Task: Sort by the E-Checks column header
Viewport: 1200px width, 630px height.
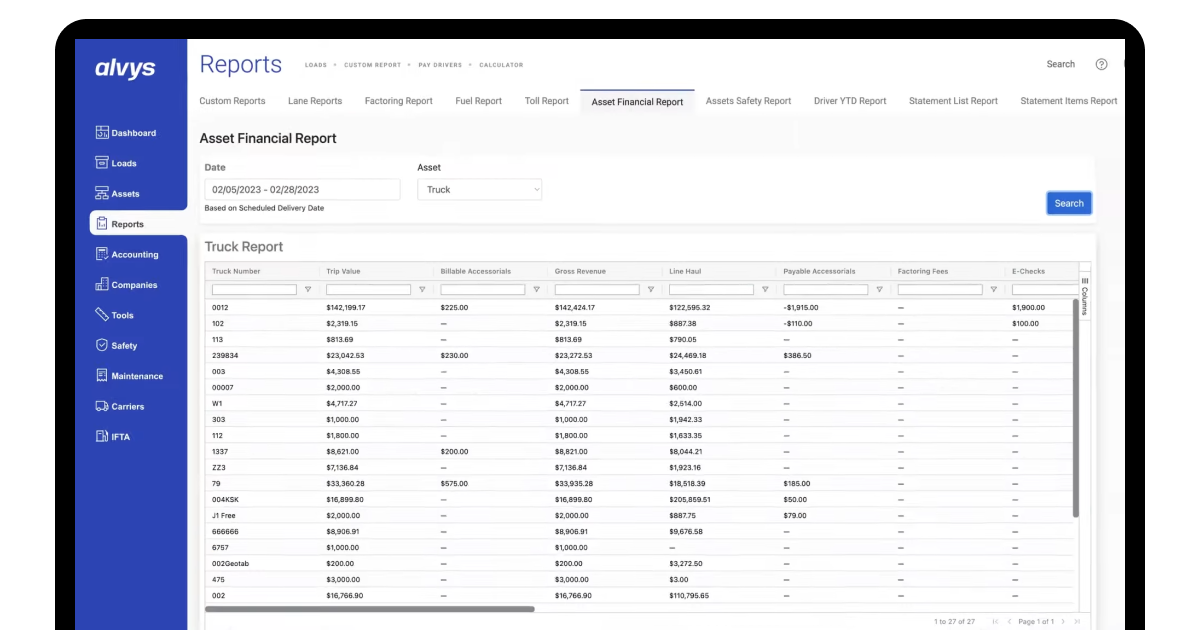Action: (1028, 271)
